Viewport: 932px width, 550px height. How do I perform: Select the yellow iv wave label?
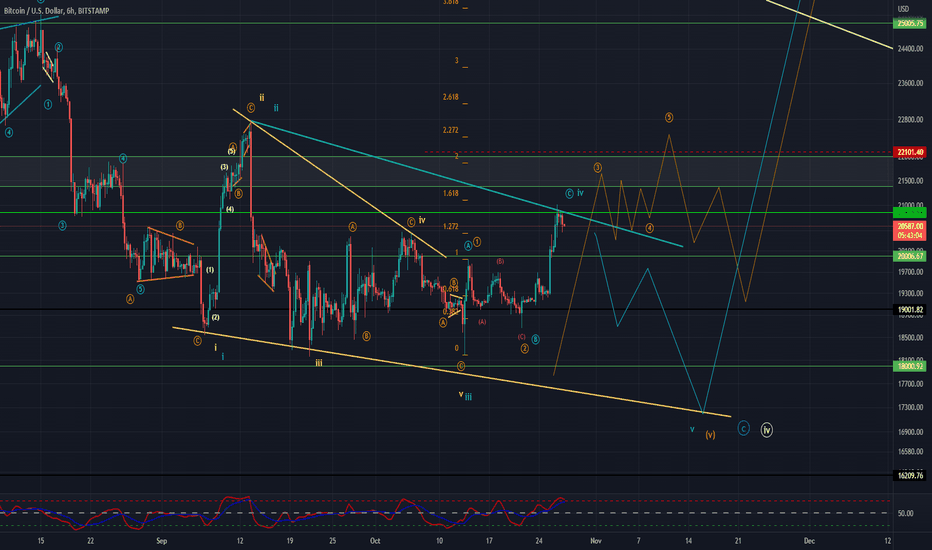coord(422,220)
